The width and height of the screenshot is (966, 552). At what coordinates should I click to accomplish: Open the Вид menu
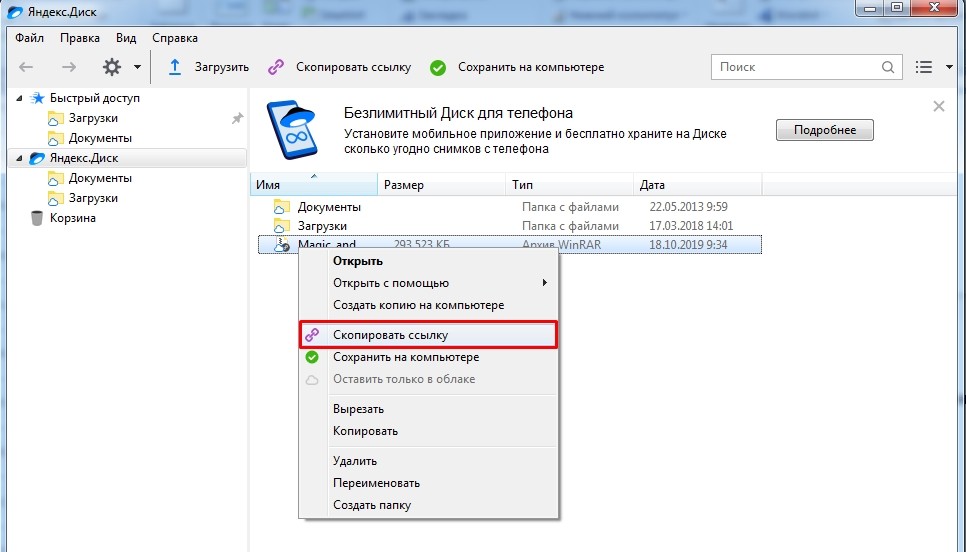126,38
